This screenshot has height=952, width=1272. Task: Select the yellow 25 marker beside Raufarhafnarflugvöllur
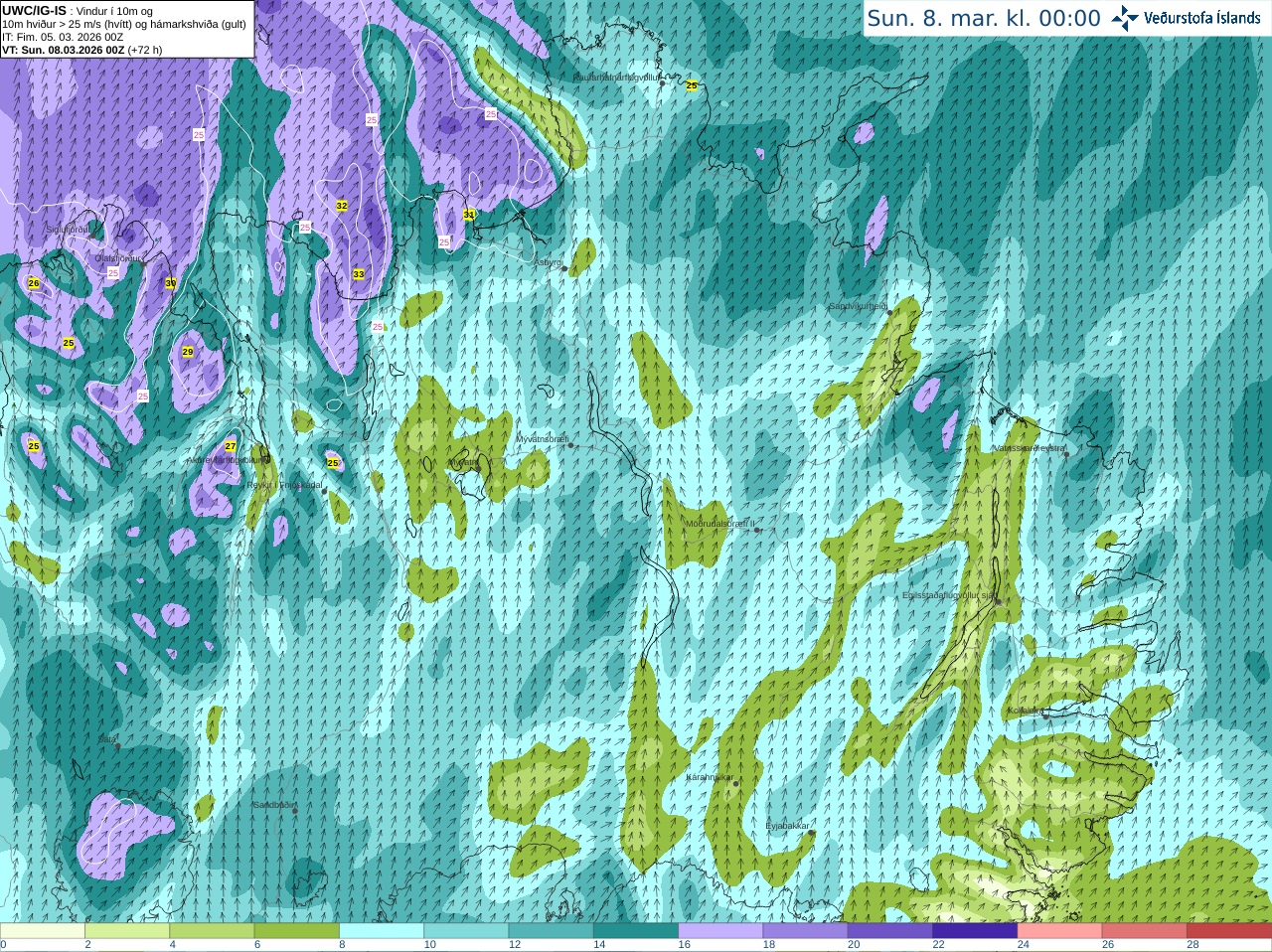click(x=692, y=85)
